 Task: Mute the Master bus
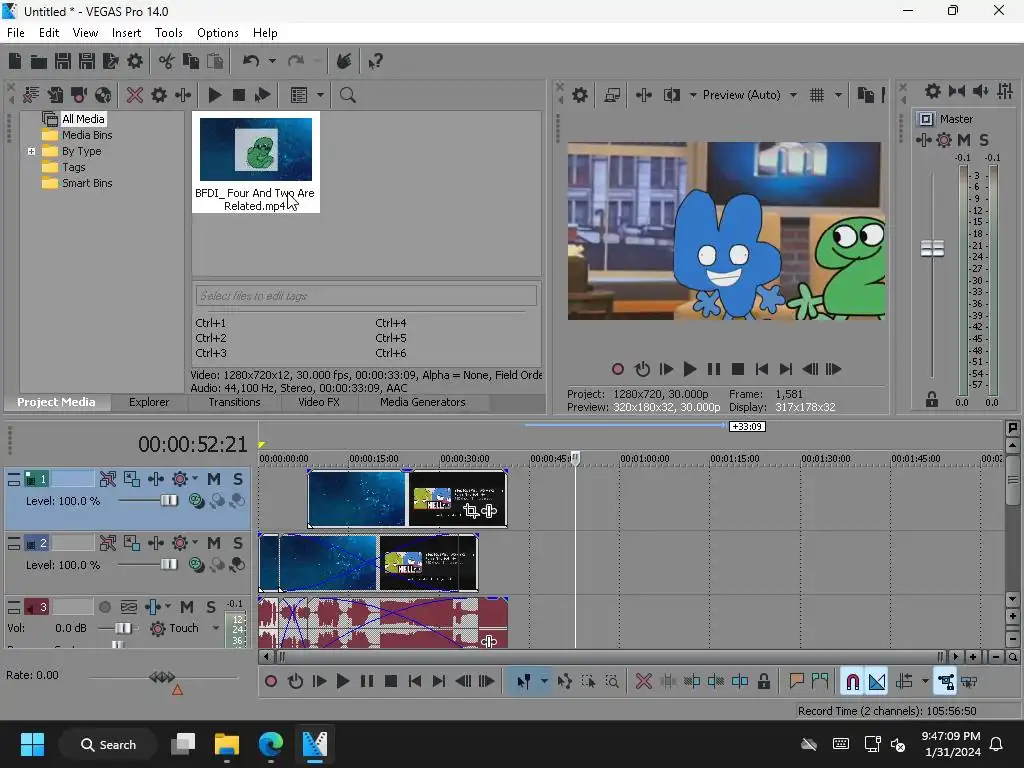964,140
